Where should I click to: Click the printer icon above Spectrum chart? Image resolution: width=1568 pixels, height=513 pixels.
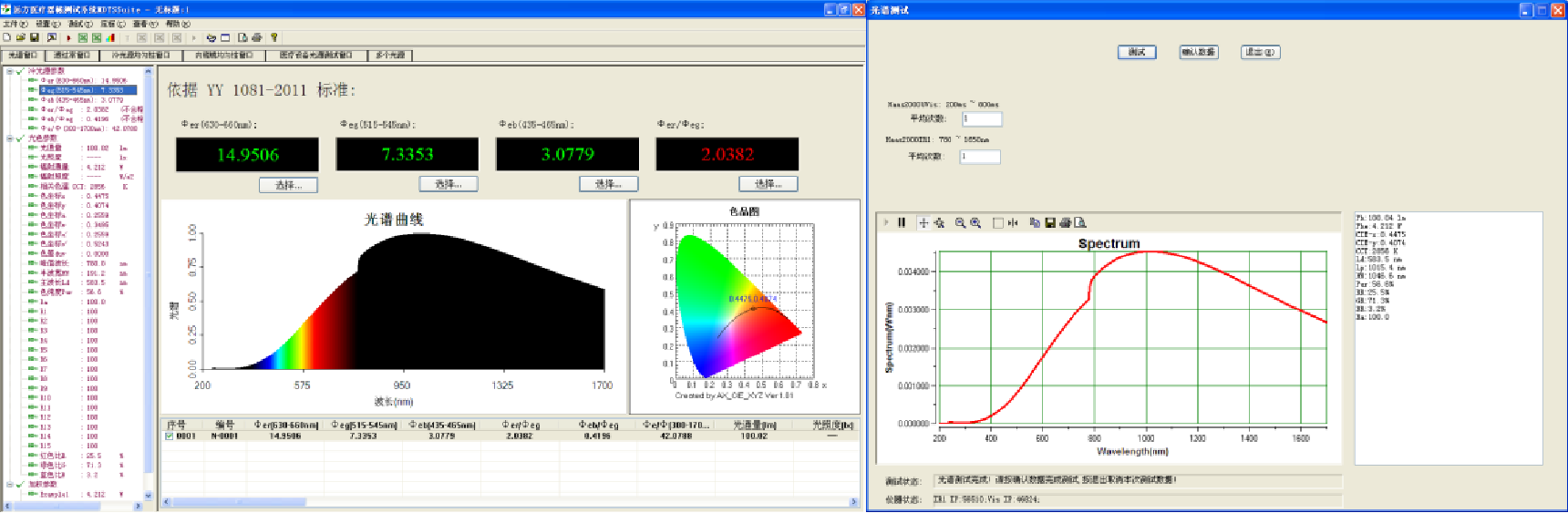[1065, 222]
